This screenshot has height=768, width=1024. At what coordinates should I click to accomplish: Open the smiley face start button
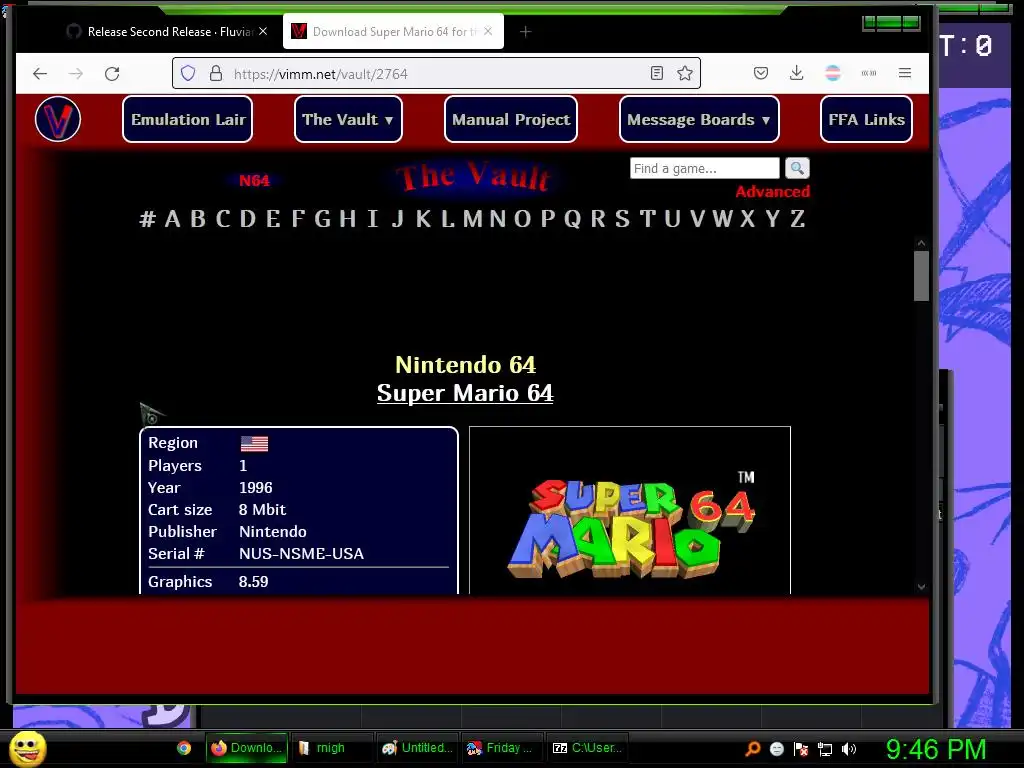coord(28,748)
